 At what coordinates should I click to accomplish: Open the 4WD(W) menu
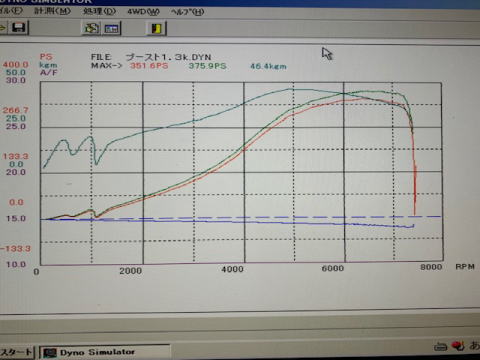[x=143, y=12]
